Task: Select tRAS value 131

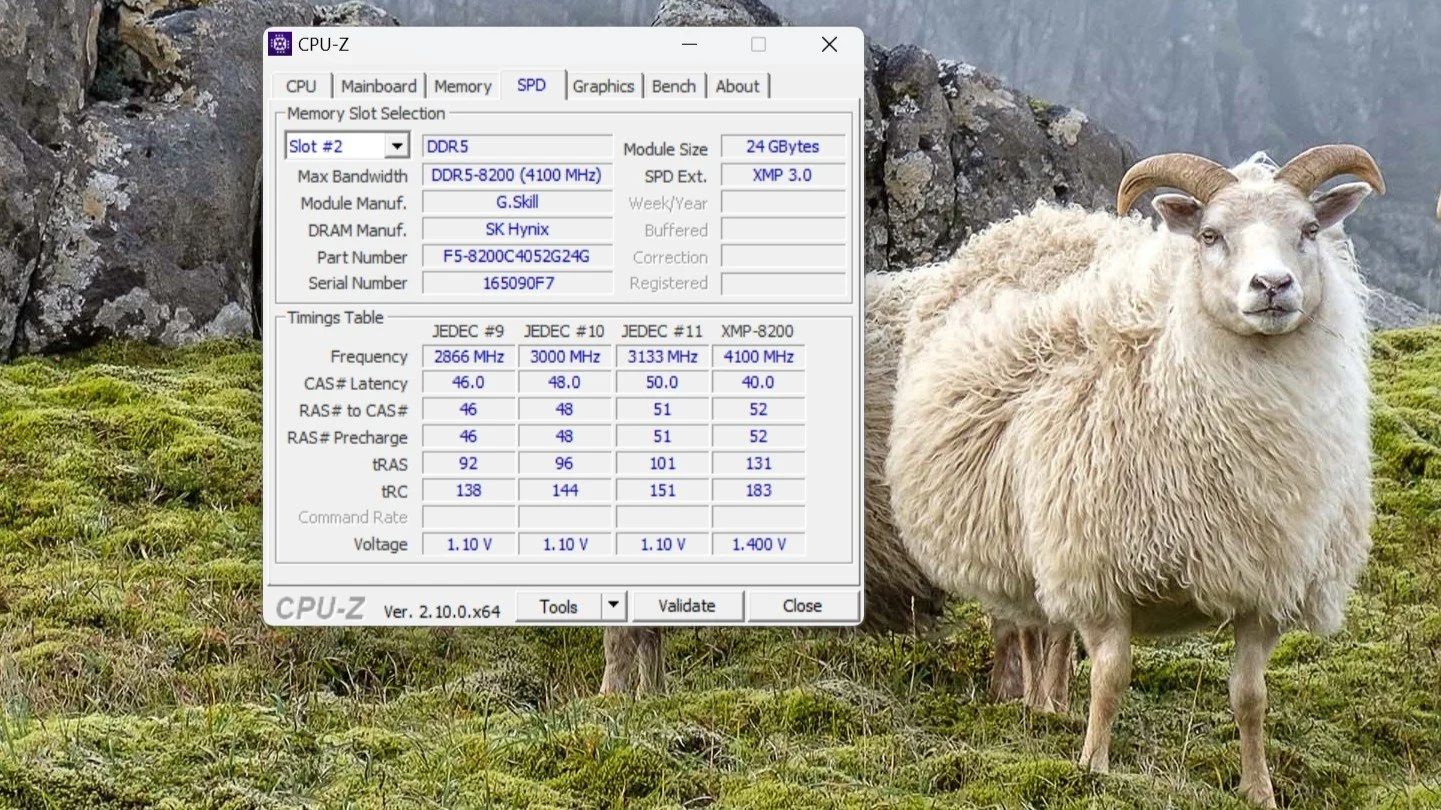Action: pyautogui.click(x=758, y=464)
